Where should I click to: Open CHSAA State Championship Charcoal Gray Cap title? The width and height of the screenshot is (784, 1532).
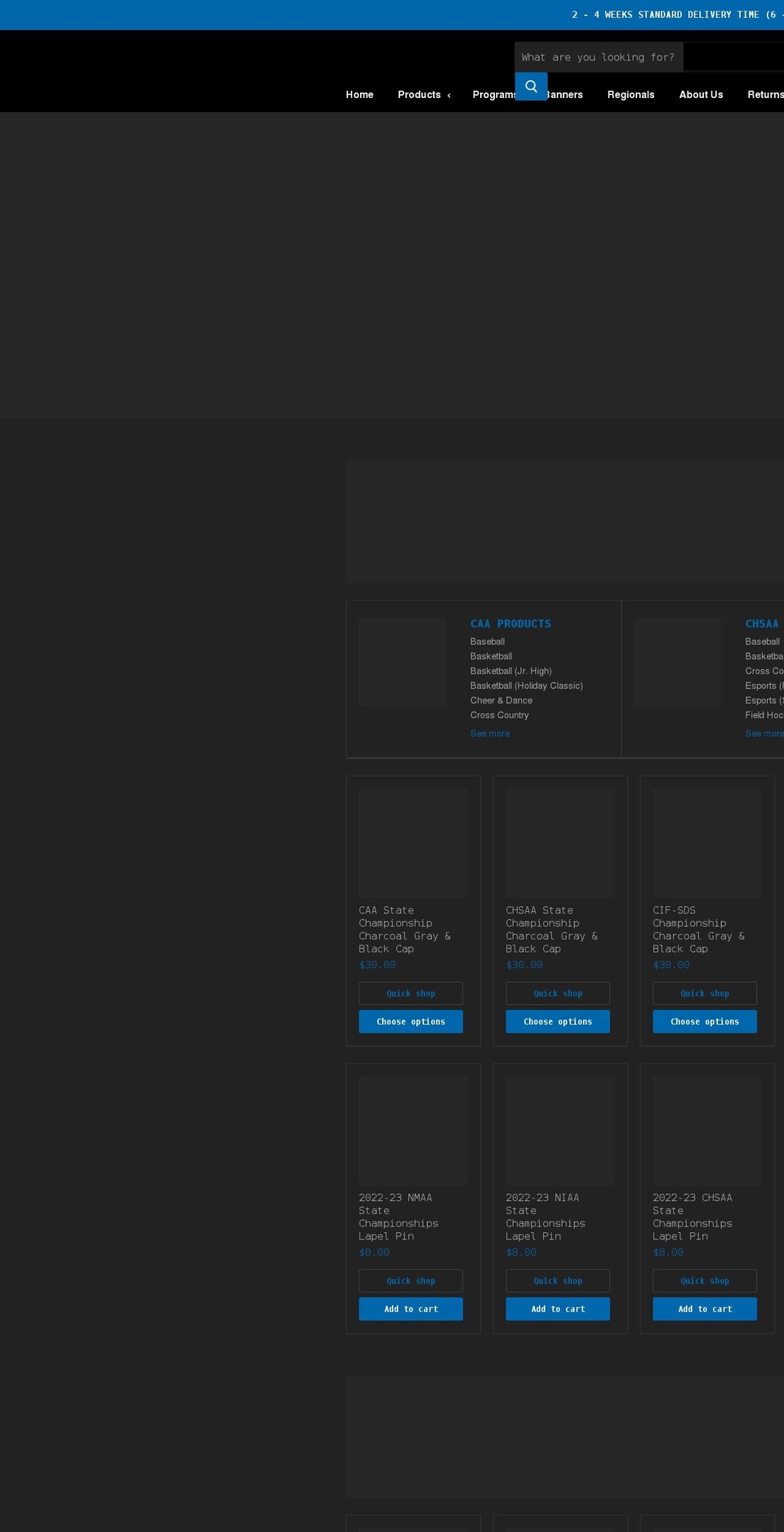point(552,930)
